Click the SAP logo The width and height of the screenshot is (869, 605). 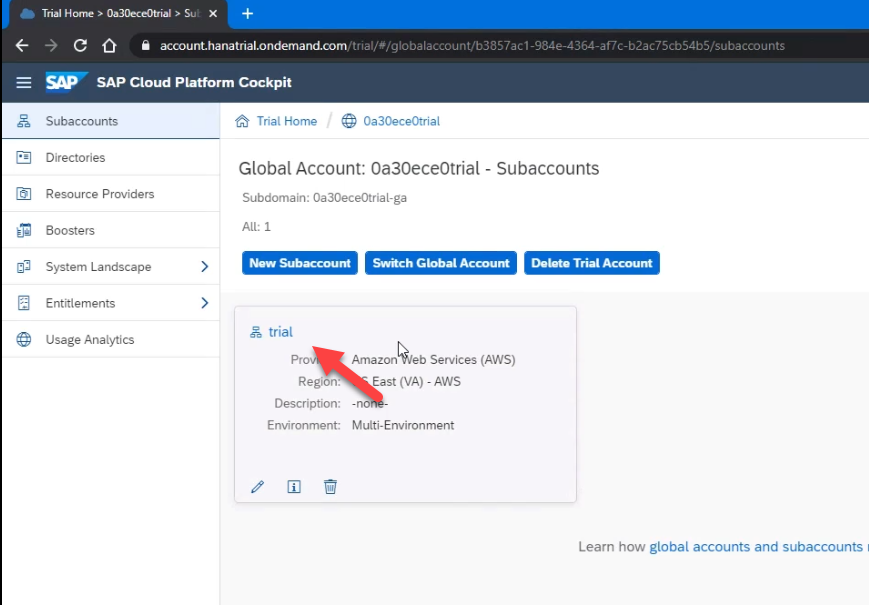coord(66,83)
